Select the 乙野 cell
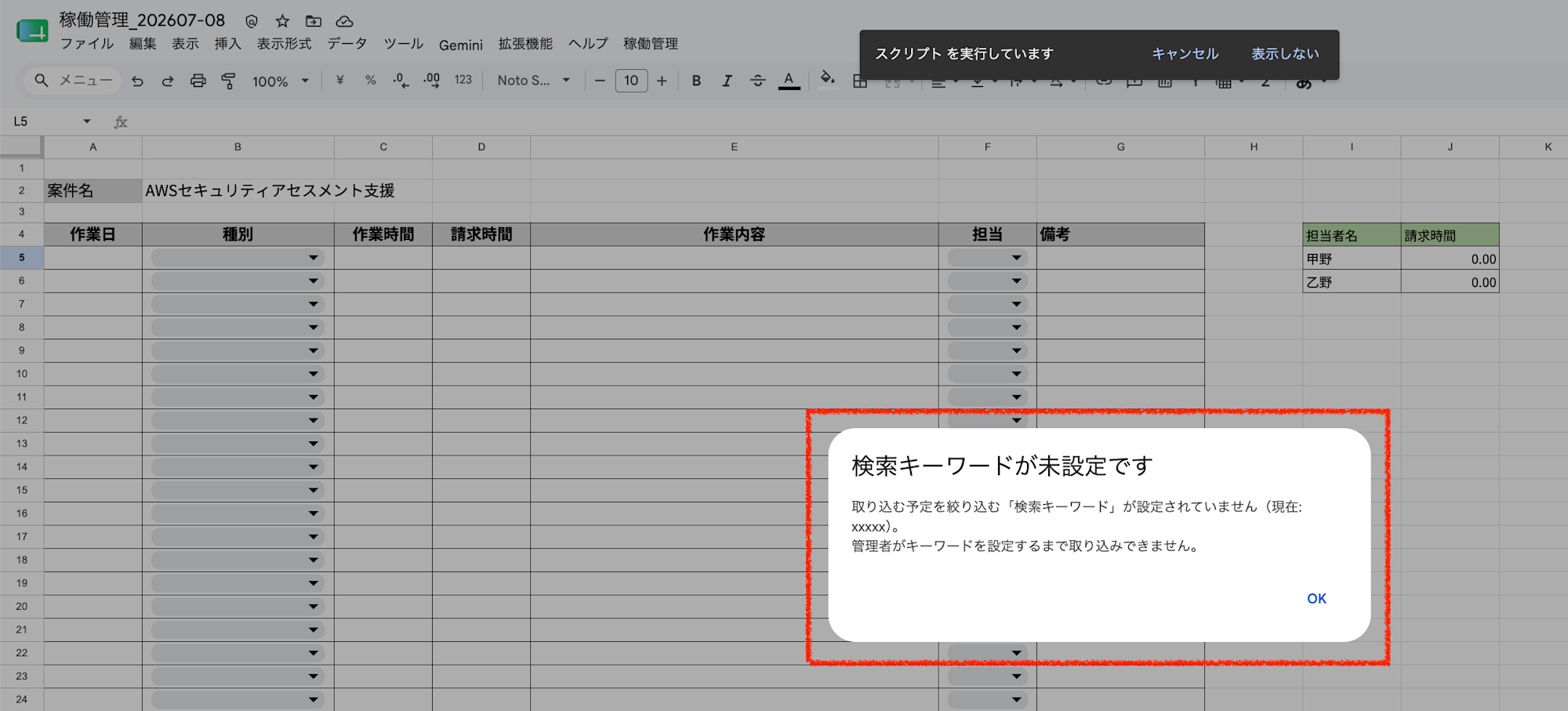 click(1352, 282)
